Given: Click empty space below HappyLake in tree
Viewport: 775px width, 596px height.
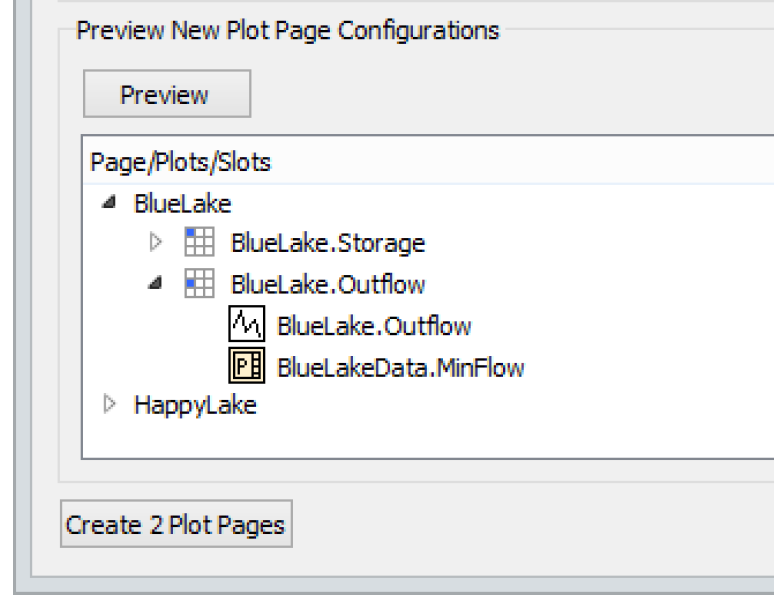Looking at the screenshot, I should [400, 440].
